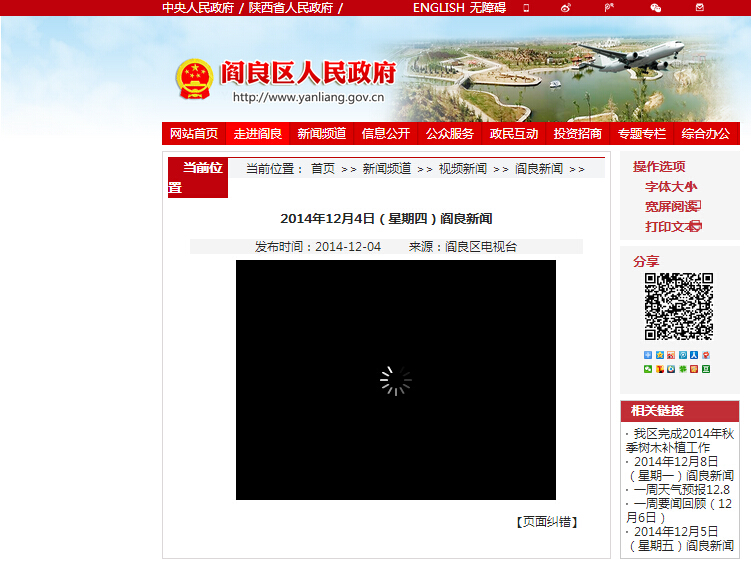Click the 视频新闻 breadcrumb link
Screen dimensions: 751x564
[x=462, y=169]
